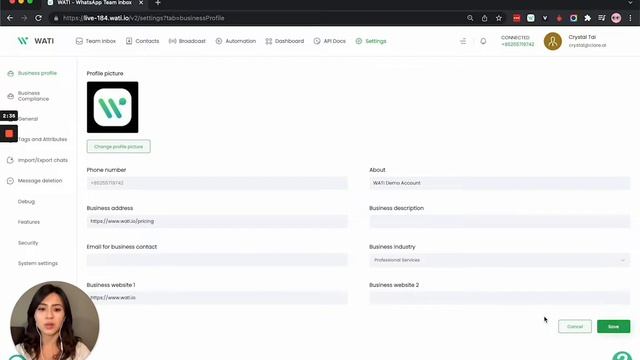Click the Business website 1 field

217,298
